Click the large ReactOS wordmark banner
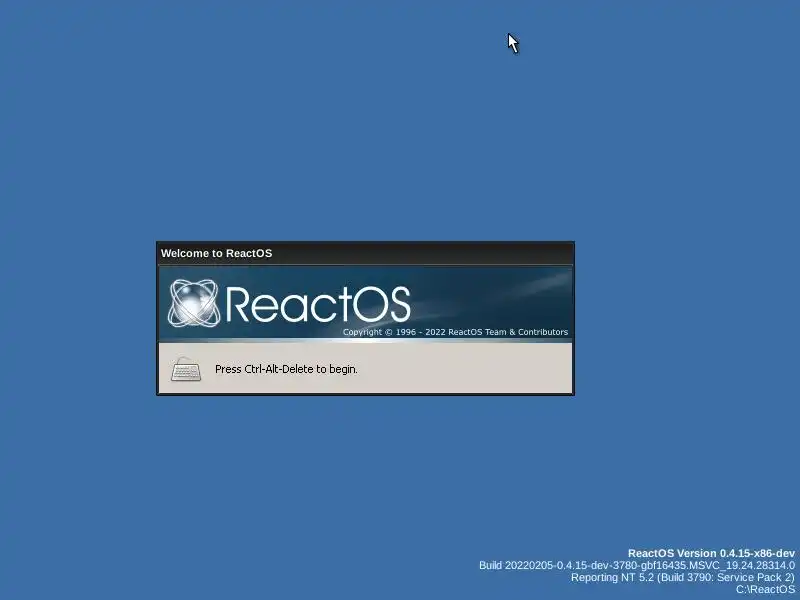This screenshot has height=600, width=800. pos(317,305)
